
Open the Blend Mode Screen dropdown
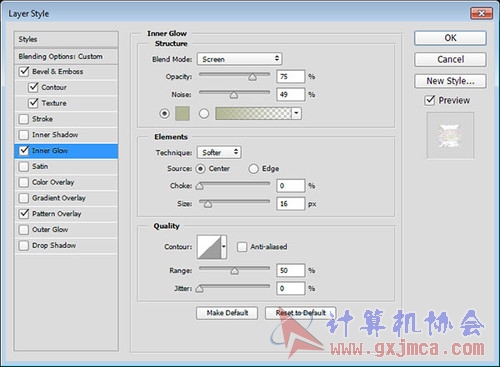(x=240, y=59)
